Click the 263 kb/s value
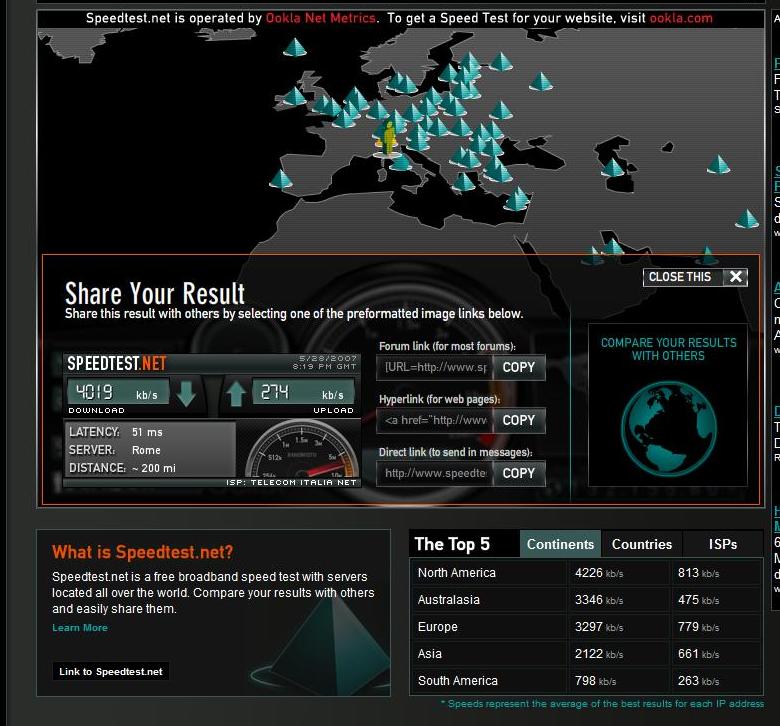Screen dimensions: 780x726 click(x=698, y=680)
